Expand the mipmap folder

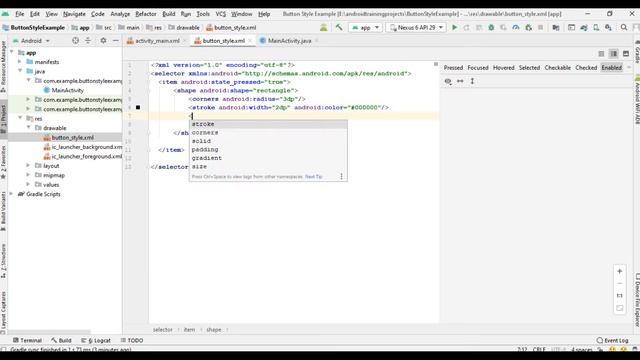pyautogui.click(x=28, y=175)
